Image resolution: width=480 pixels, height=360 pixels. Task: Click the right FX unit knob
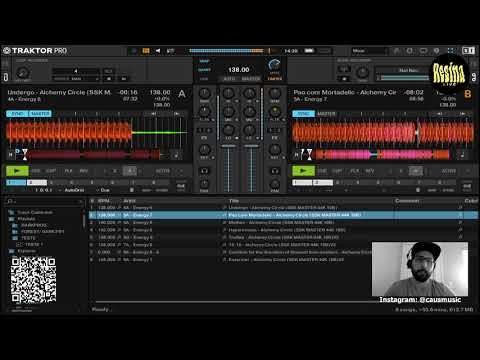pyautogui.click(x=363, y=72)
